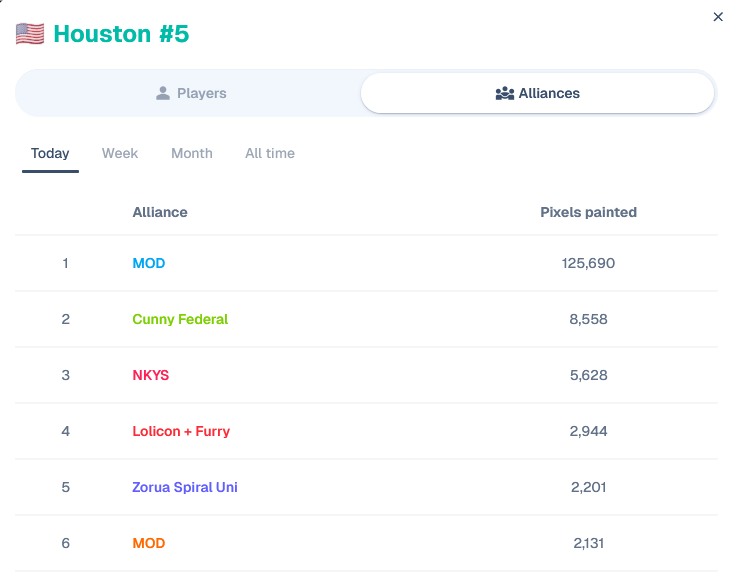This screenshot has width=741, height=576.
Task: Click the US flag icon
Action: 30,34
